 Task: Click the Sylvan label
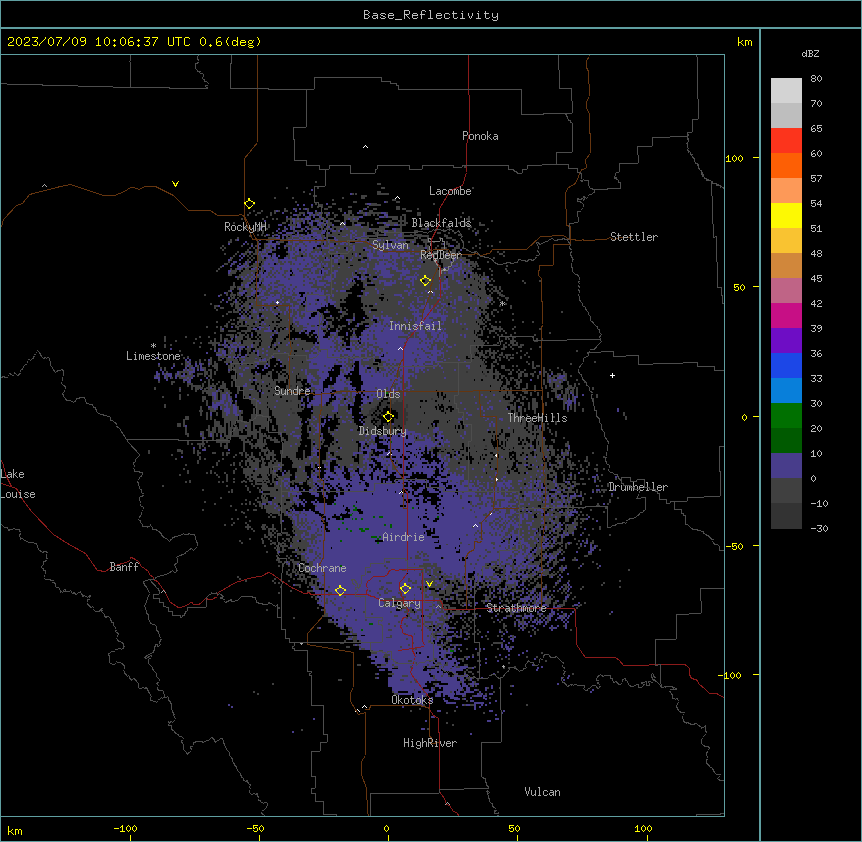click(x=390, y=245)
